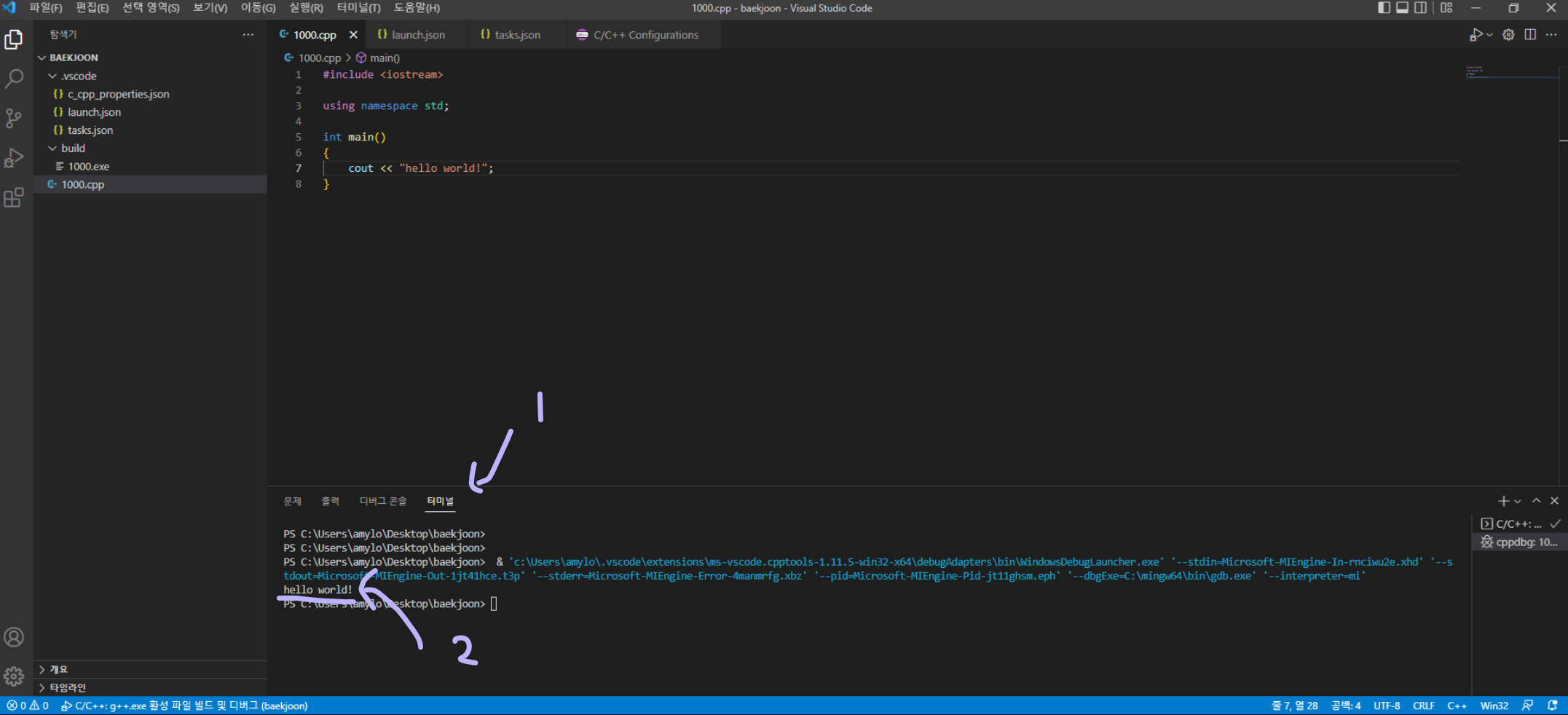Open the 이동(G) menu
Viewport: 1568px width, 715px height.
point(258,8)
